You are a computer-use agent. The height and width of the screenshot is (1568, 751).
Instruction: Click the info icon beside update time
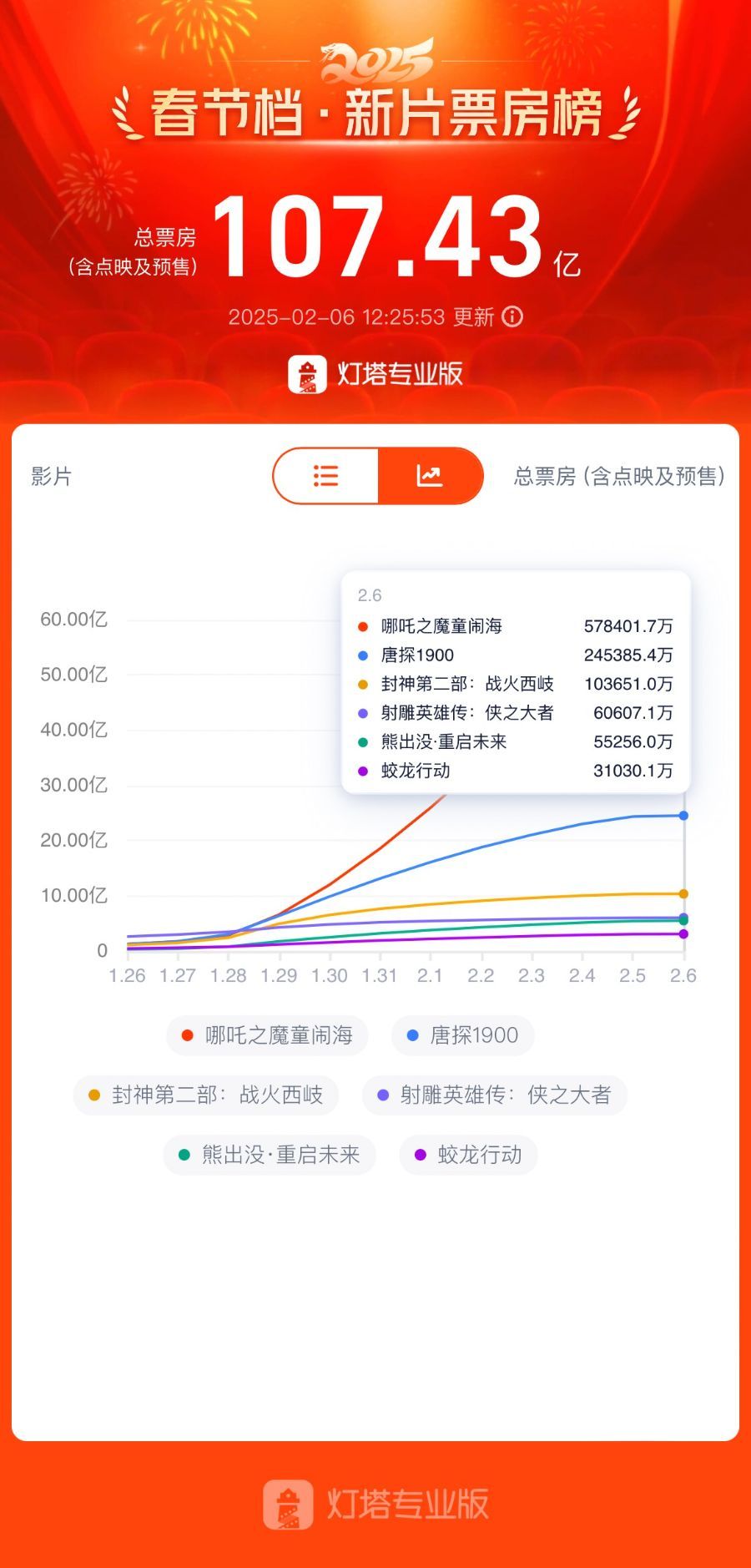tap(512, 316)
